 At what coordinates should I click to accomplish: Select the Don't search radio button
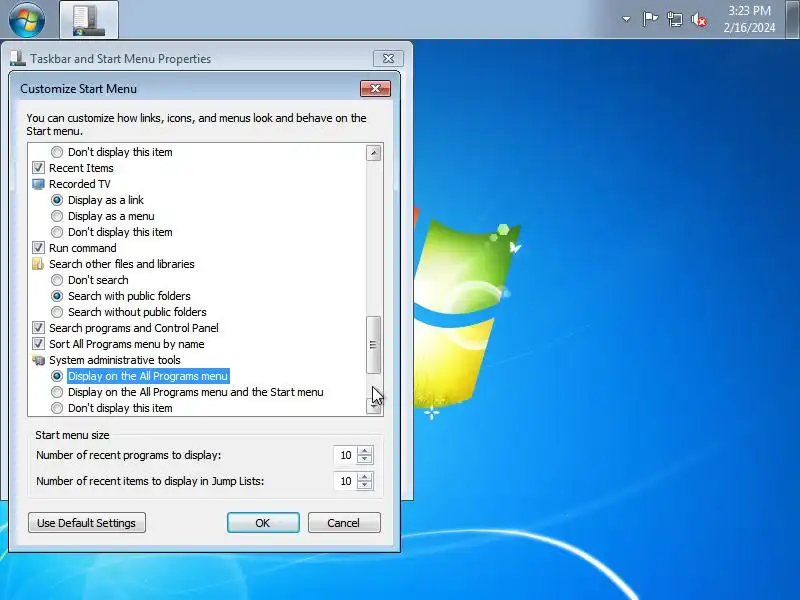click(57, 280)
